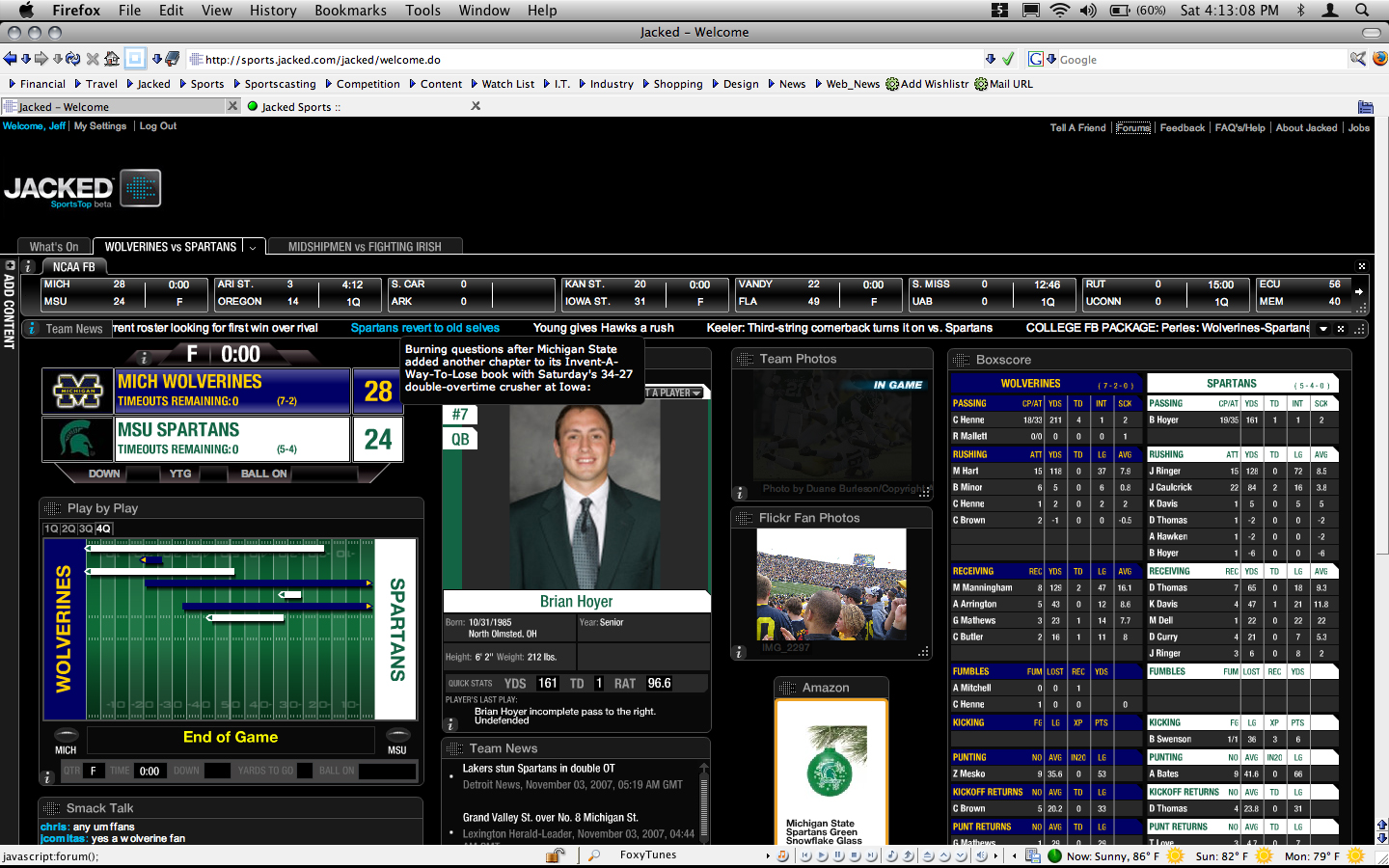Close the Team News ticker with X icon
Image resolution: width=1389 pixels, height=868 pixels.
pos(1341,329)
